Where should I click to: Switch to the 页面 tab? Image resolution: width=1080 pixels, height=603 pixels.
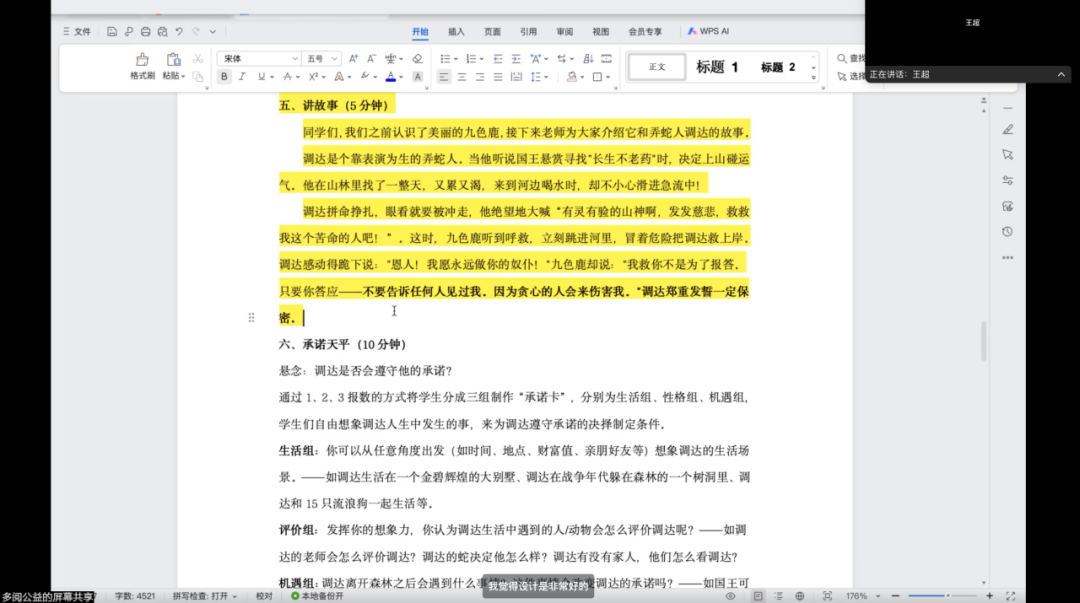(x=492, y=32)
